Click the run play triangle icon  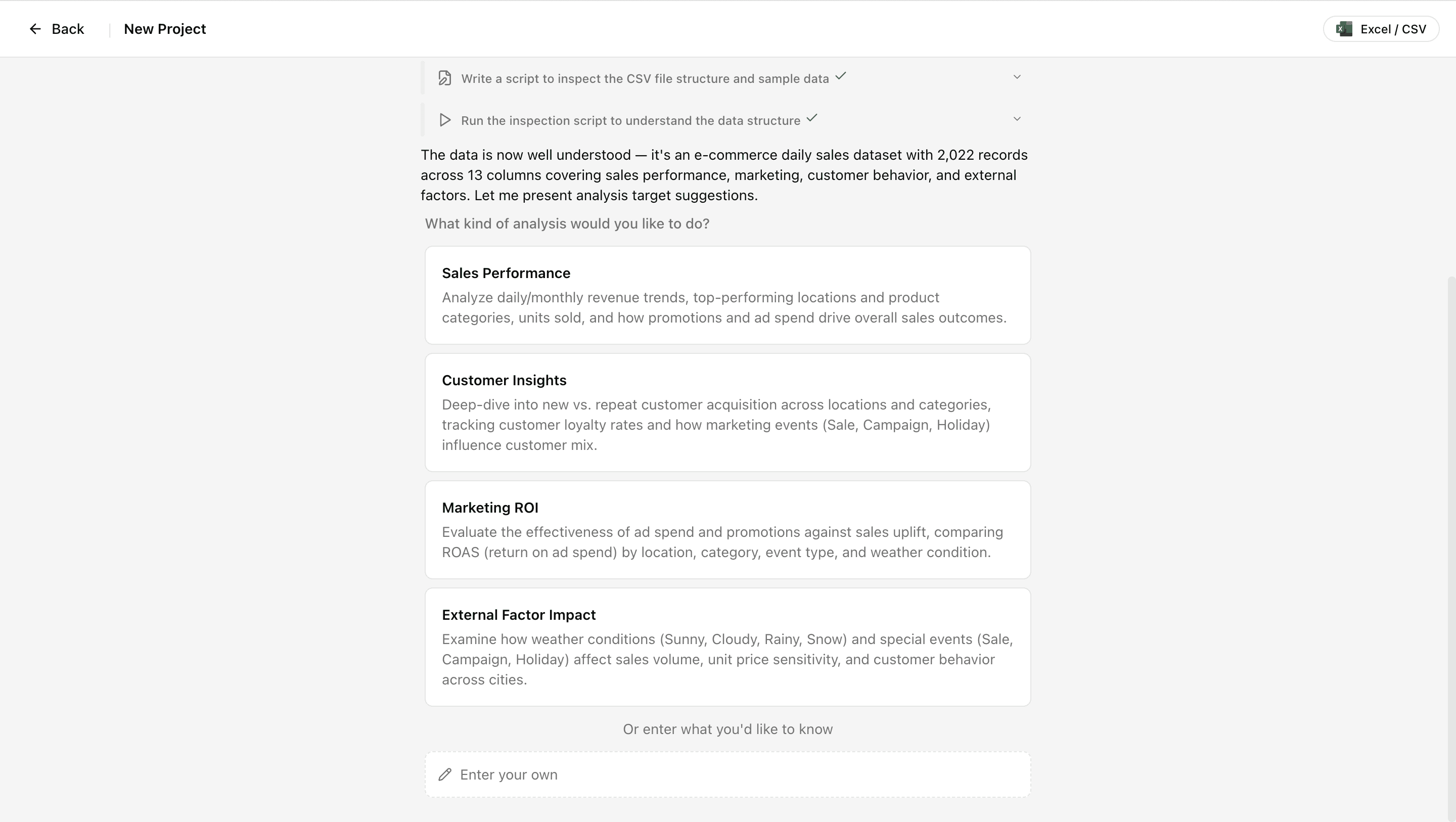tap(445, 120)
